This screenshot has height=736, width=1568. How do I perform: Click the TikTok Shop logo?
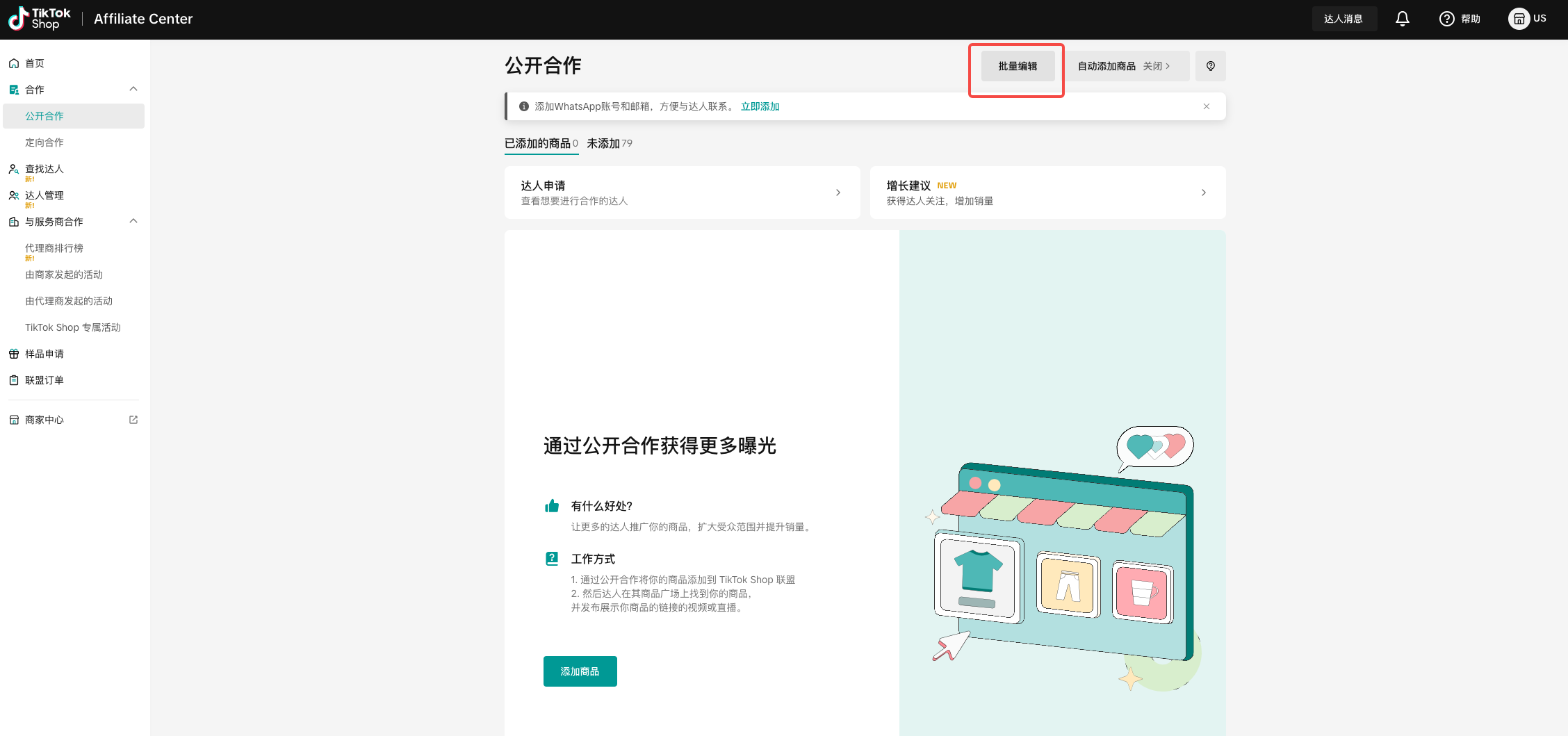tap(40, 19)
